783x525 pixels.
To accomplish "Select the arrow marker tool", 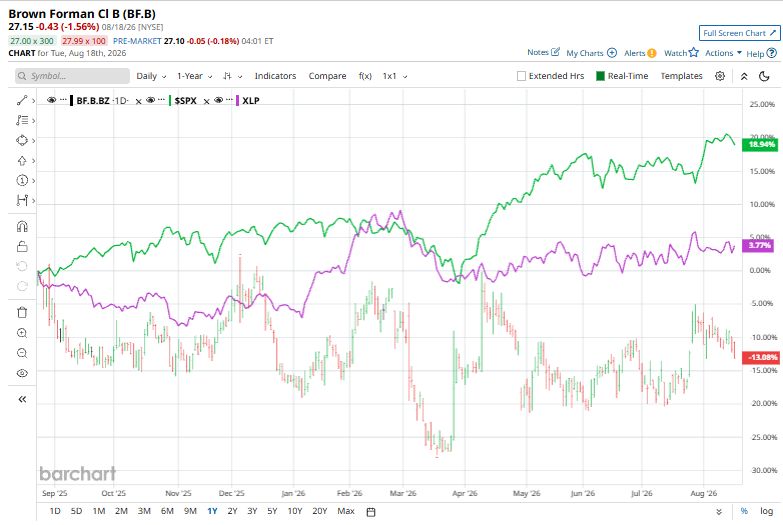I will (x=21, y=160).
